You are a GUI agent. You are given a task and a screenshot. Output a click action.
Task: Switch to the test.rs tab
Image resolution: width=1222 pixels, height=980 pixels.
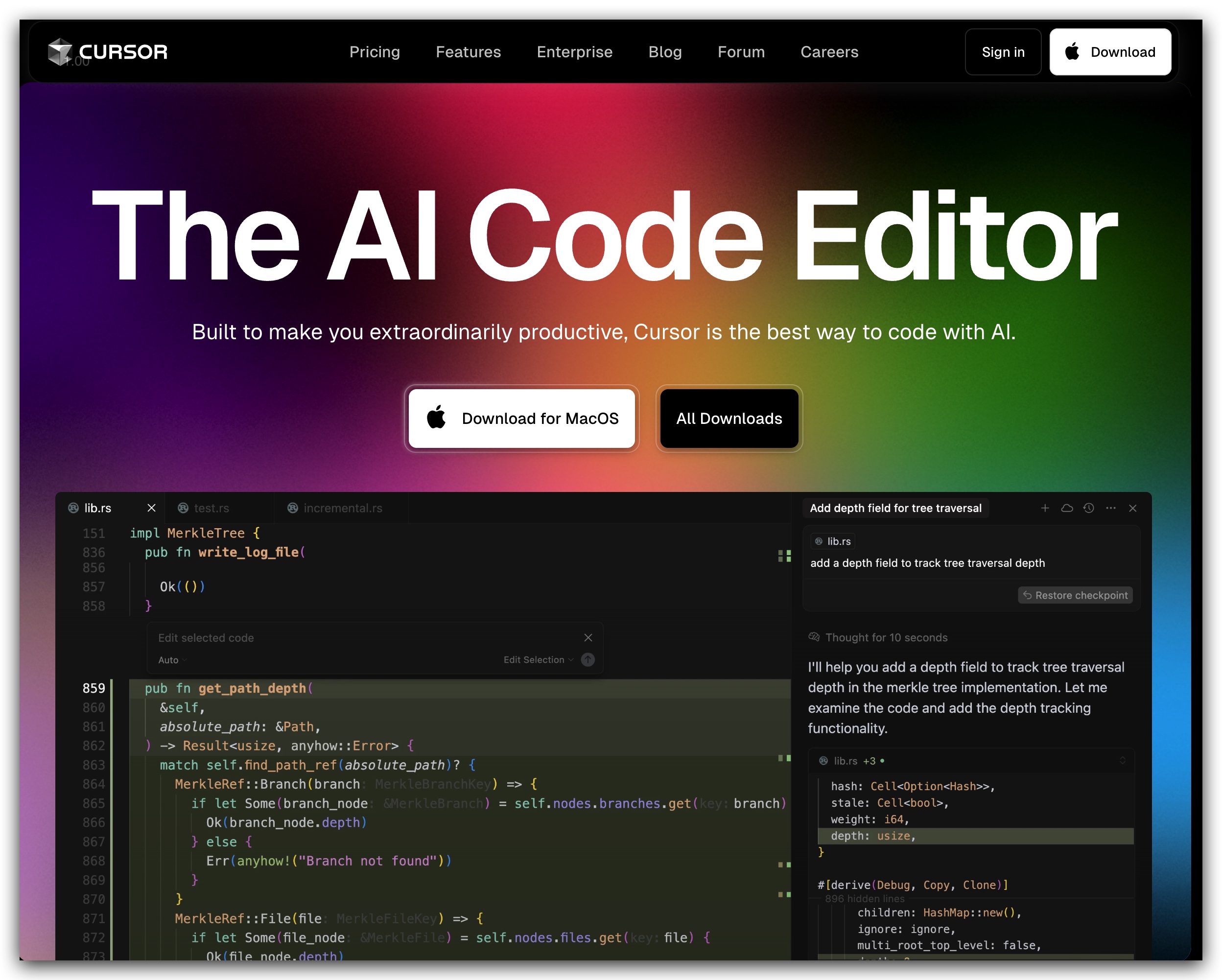click(211, 509)
